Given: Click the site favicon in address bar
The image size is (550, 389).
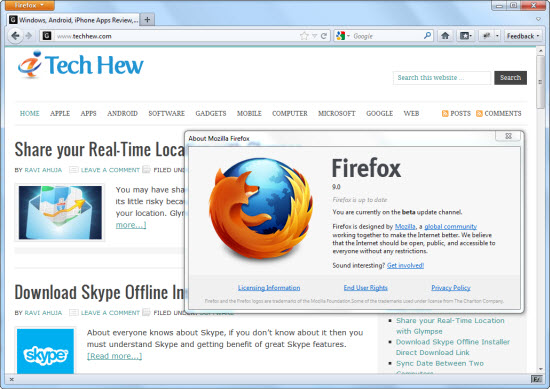Looking at the screenshot, I should click(x=47, y=36).
